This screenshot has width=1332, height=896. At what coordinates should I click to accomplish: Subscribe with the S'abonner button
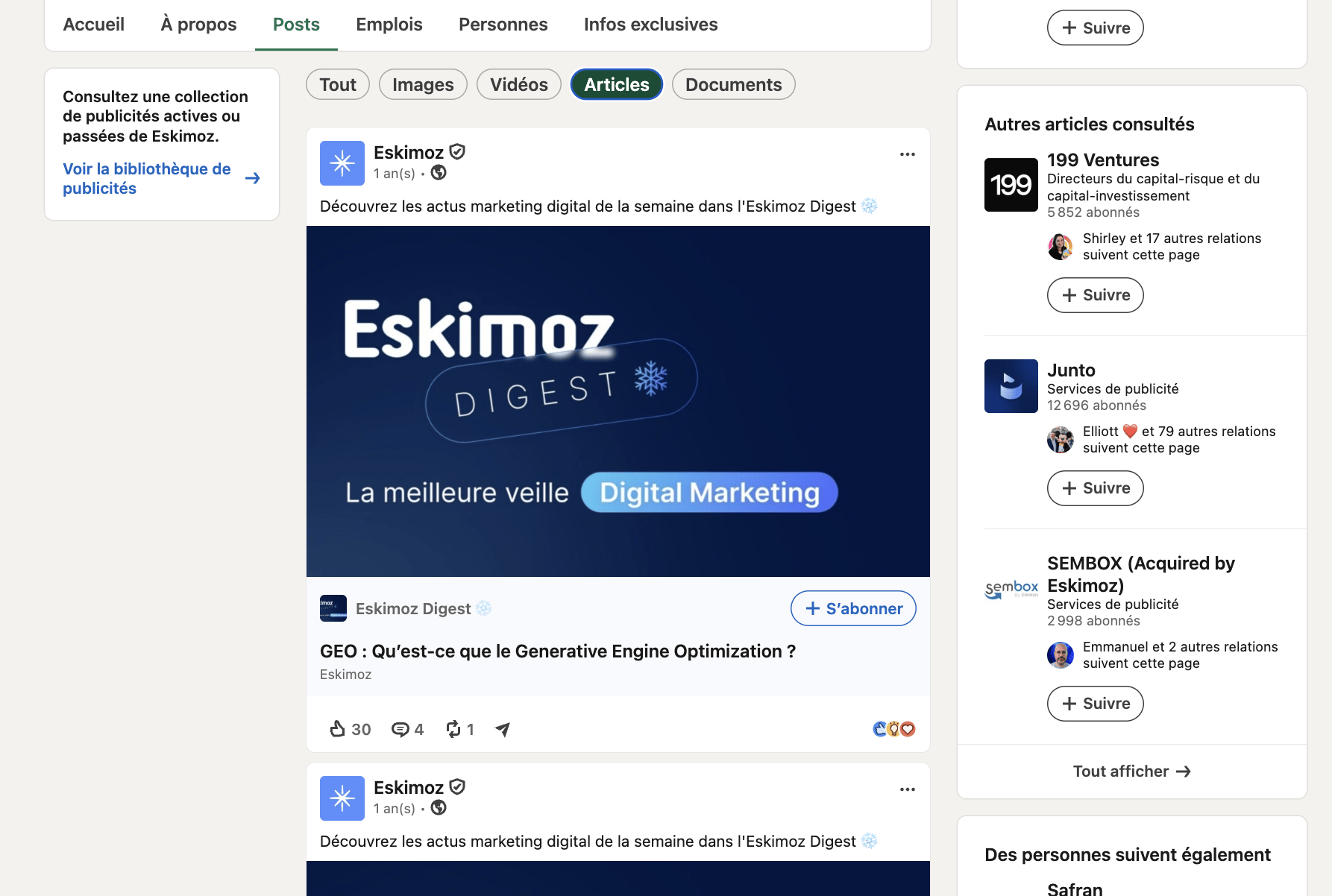click(x=853, y=608)
